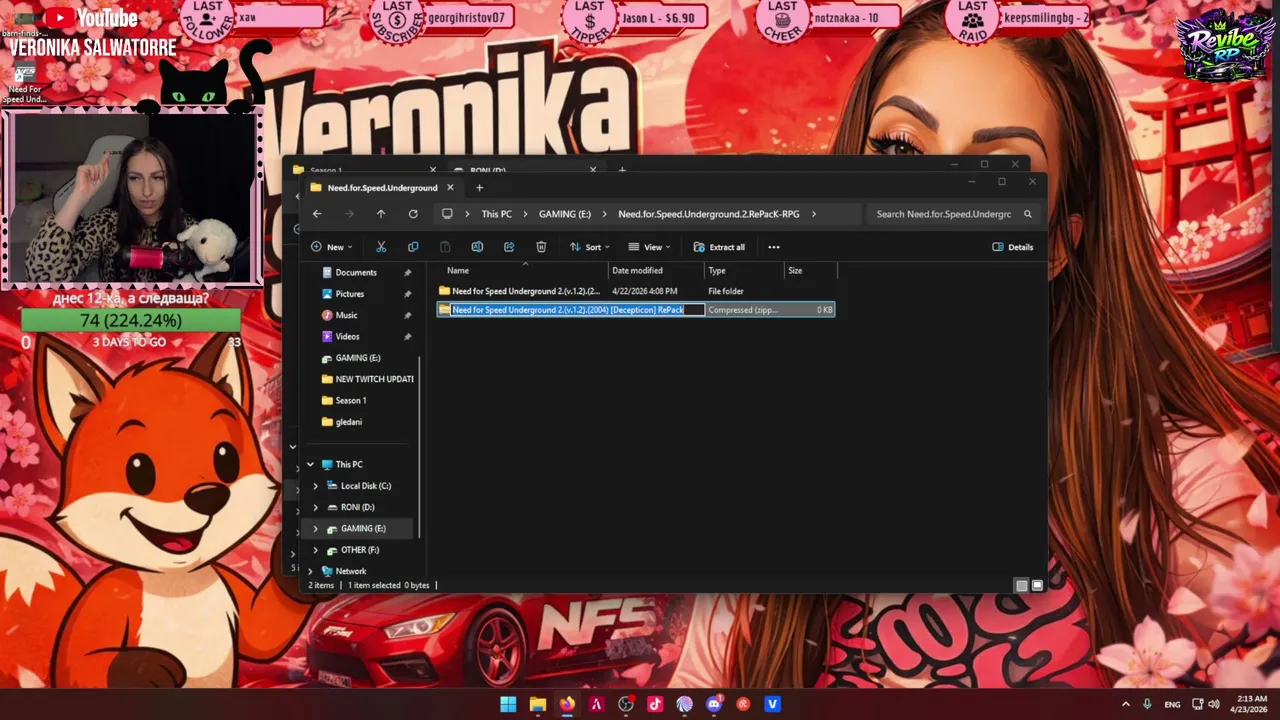The height and width of the screenshot is (720, 1280).
Task: Open Firefox from the taskbar
Action: (x=567, y=704)
